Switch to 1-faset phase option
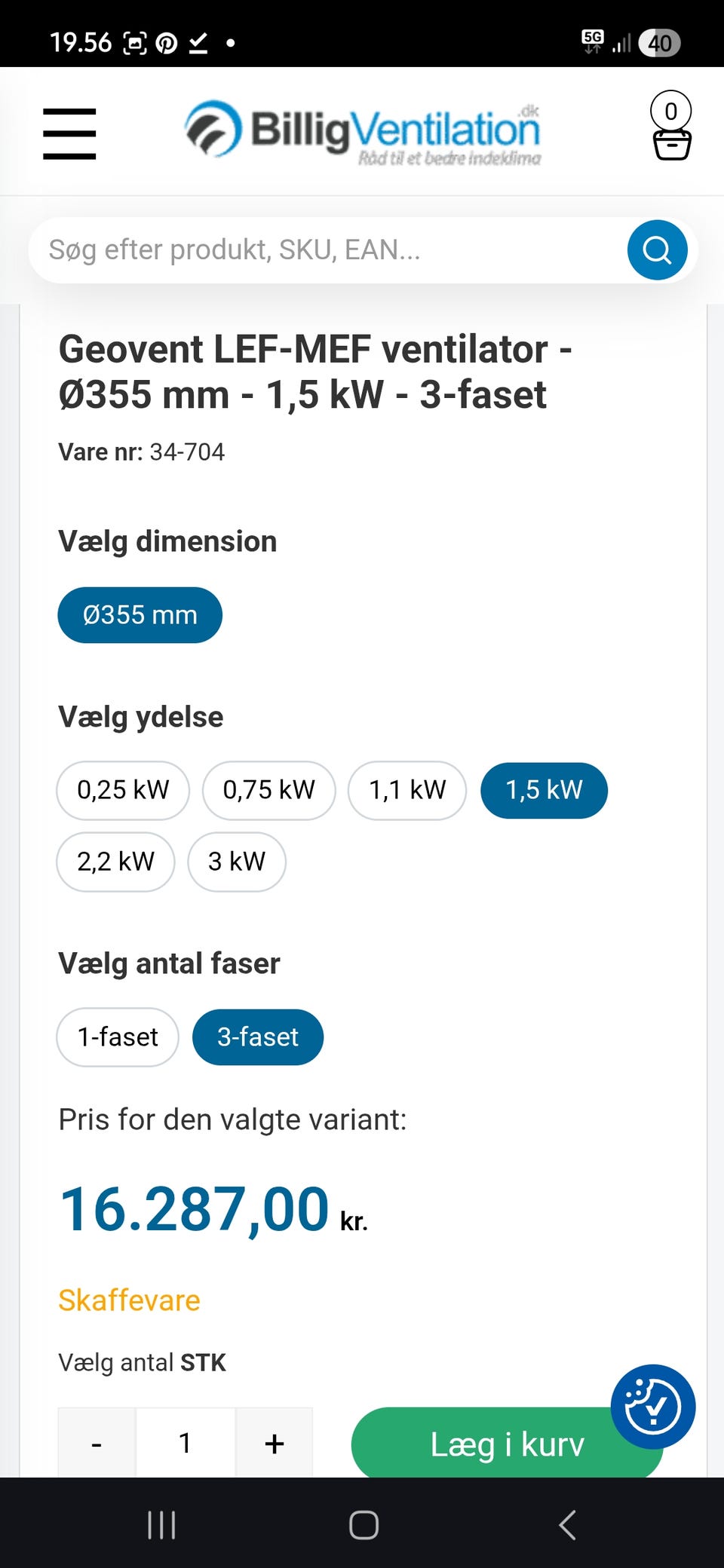The image size is (724, 1568). [118, 1037]
